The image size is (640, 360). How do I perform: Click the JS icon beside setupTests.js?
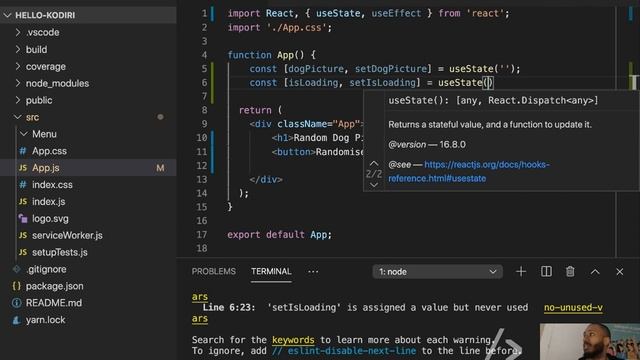pyautogui.click(x=23, y=252)
